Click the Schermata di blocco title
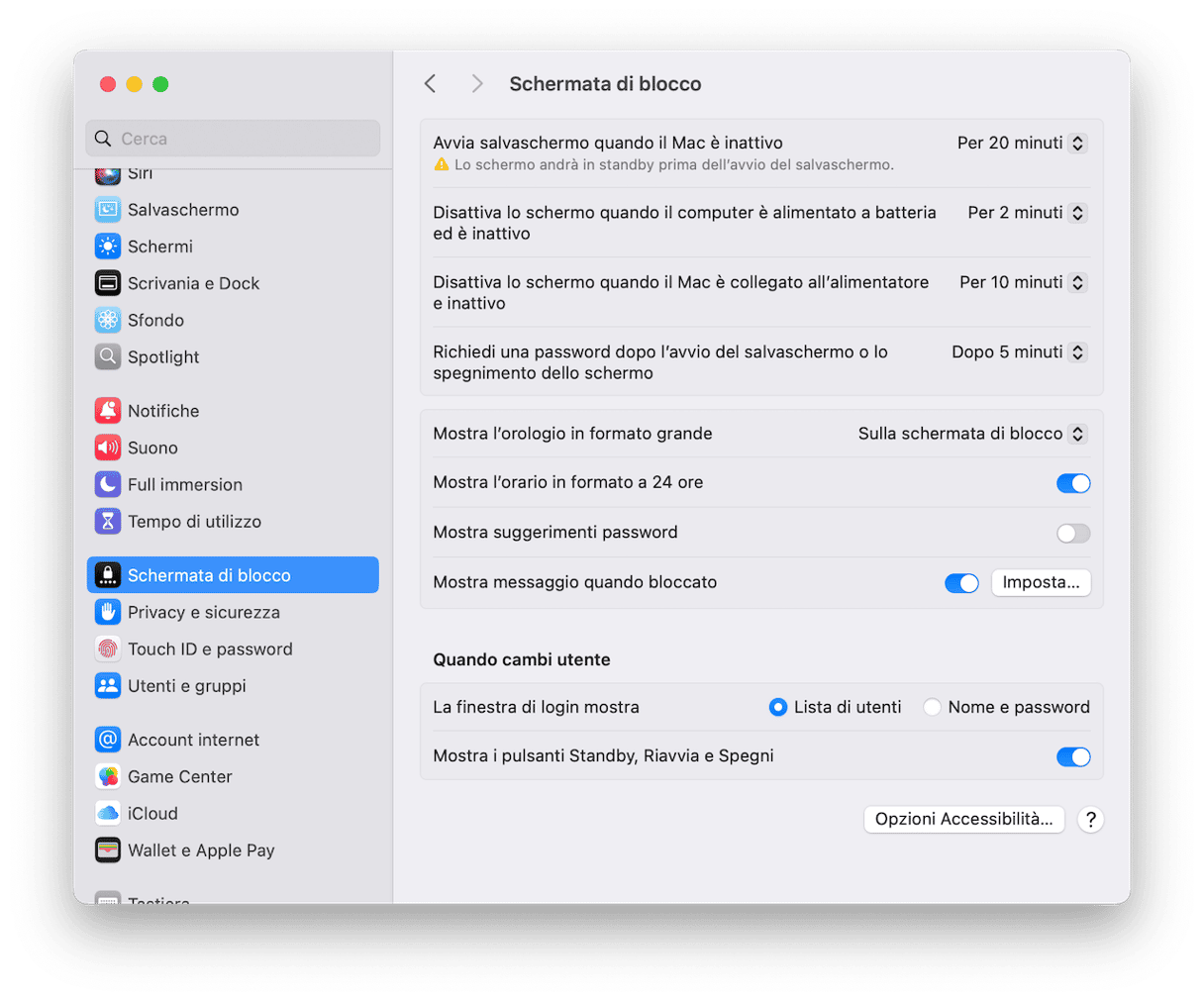Screen dimensions: 1204x1001 [x=605, y=84]
